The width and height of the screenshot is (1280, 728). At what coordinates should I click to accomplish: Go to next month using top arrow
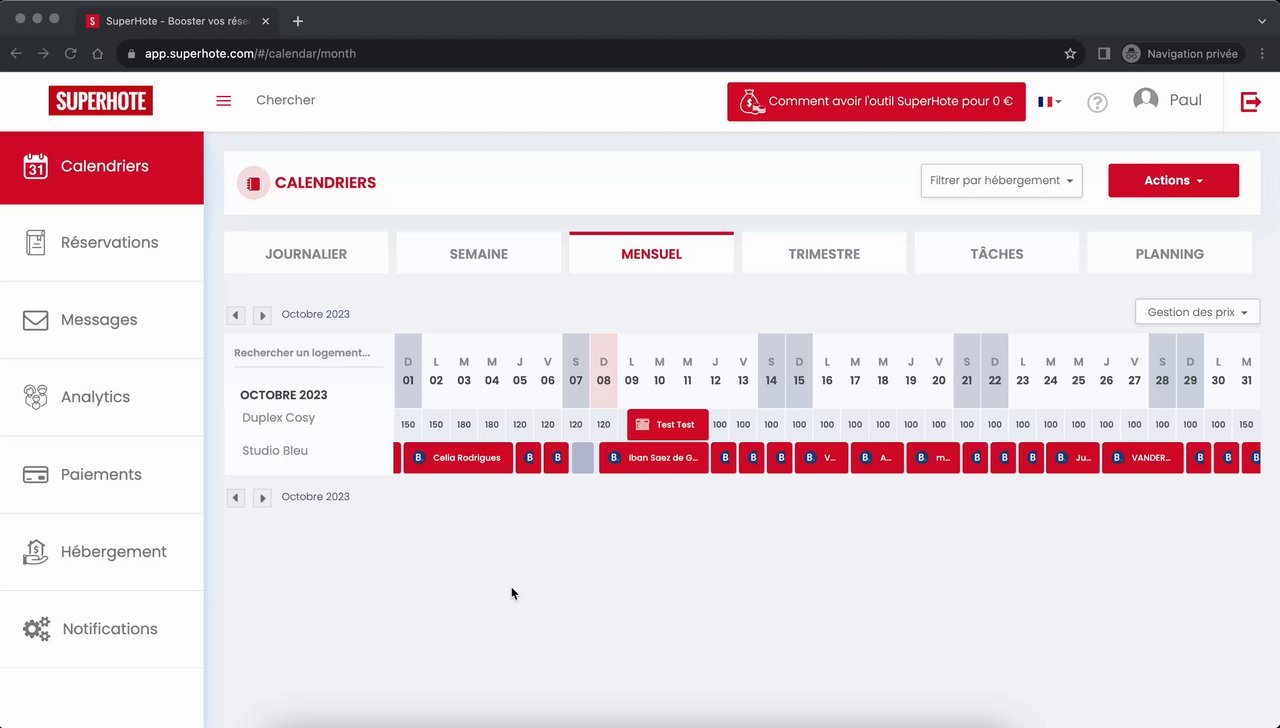coord(262,315)
